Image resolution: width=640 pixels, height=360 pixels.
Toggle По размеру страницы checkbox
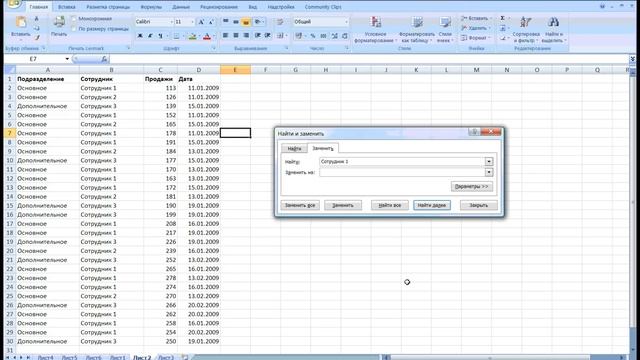74,29
